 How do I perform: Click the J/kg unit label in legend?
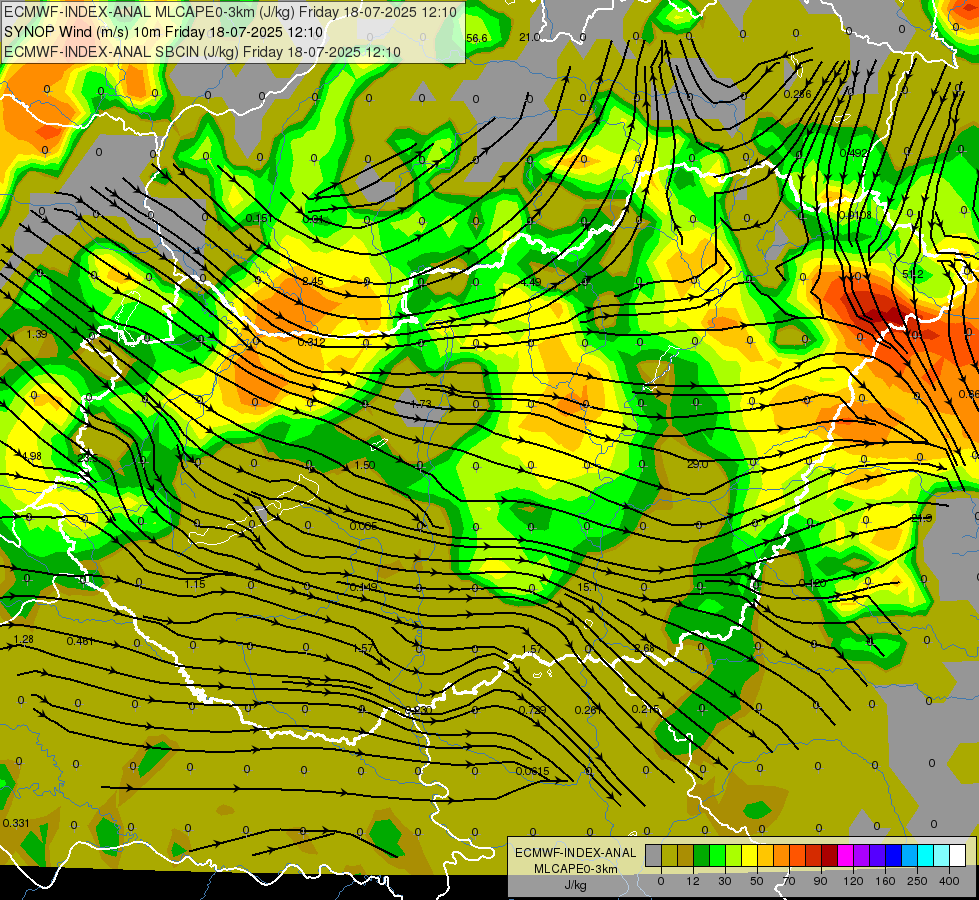click(x=575, y=885)
